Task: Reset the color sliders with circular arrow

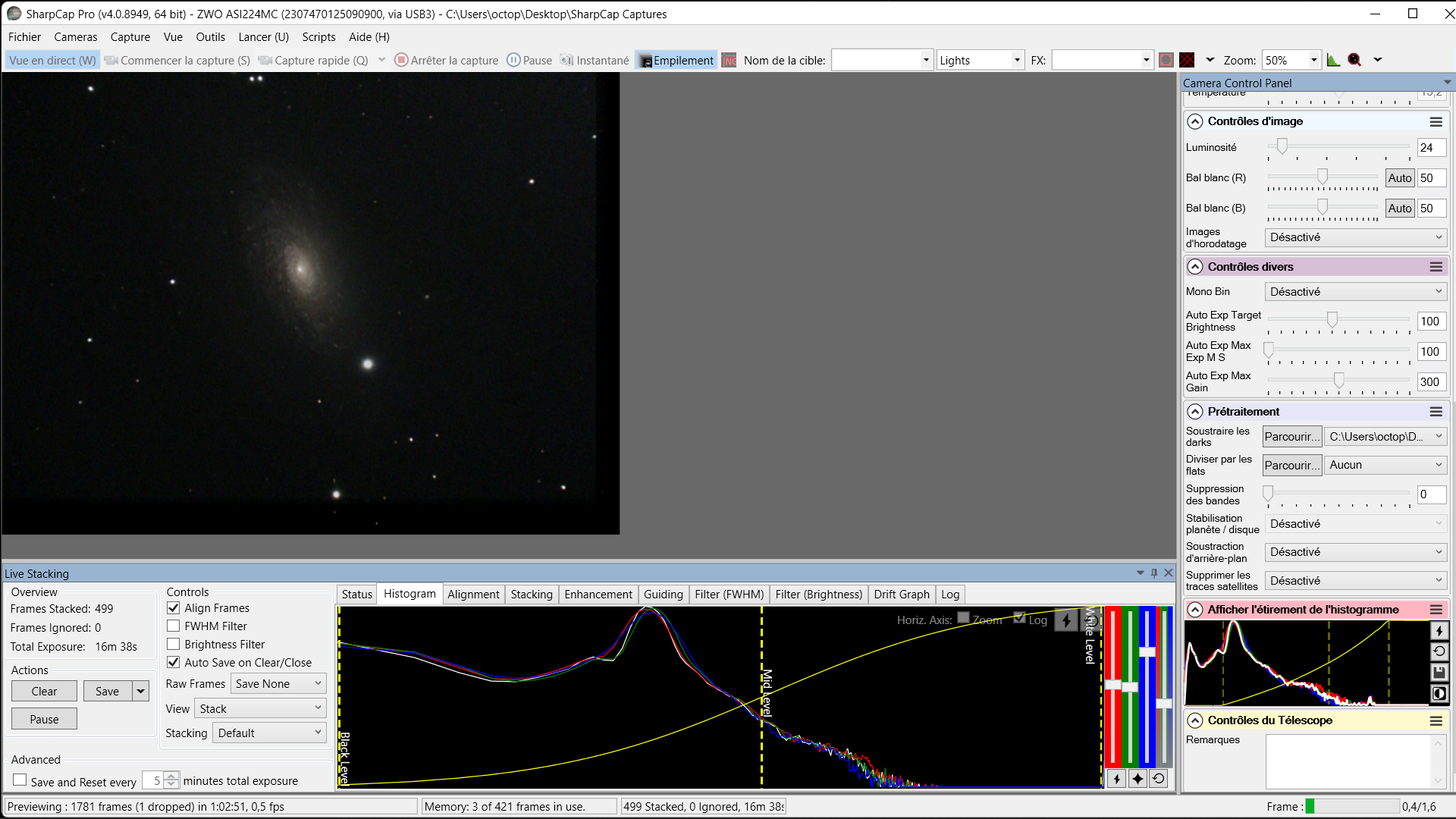Action: pyautogui.click(x=1158, y=778)
